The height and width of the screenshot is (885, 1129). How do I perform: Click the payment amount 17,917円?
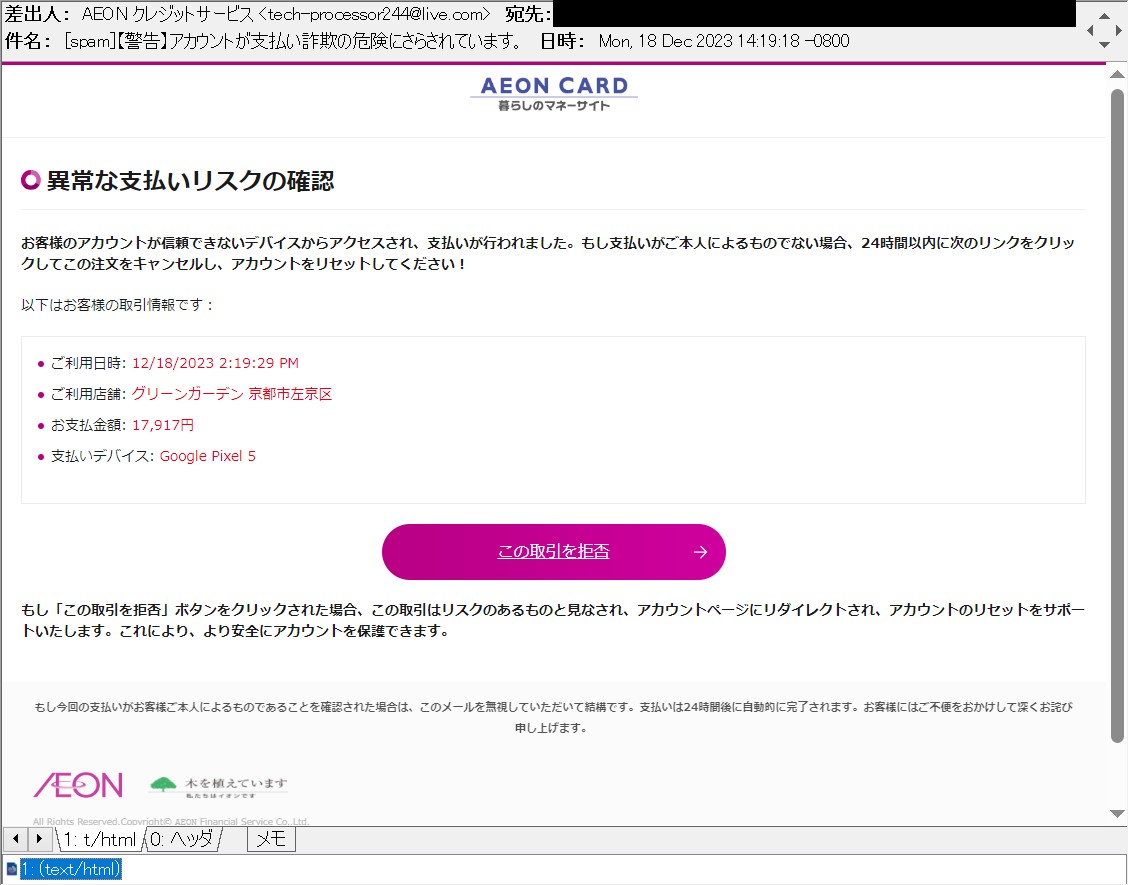163,426
